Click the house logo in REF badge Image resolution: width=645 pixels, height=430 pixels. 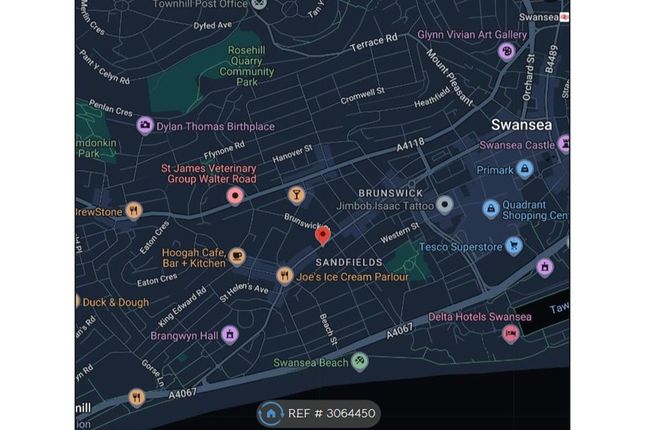click(x=271, y=414)
